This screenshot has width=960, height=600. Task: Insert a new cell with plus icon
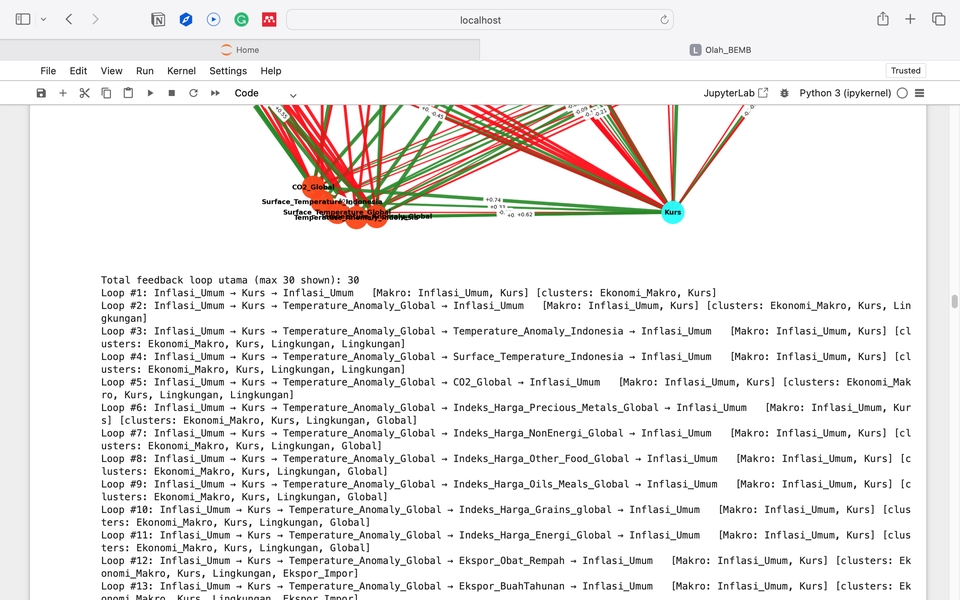(x=63, y=93)
